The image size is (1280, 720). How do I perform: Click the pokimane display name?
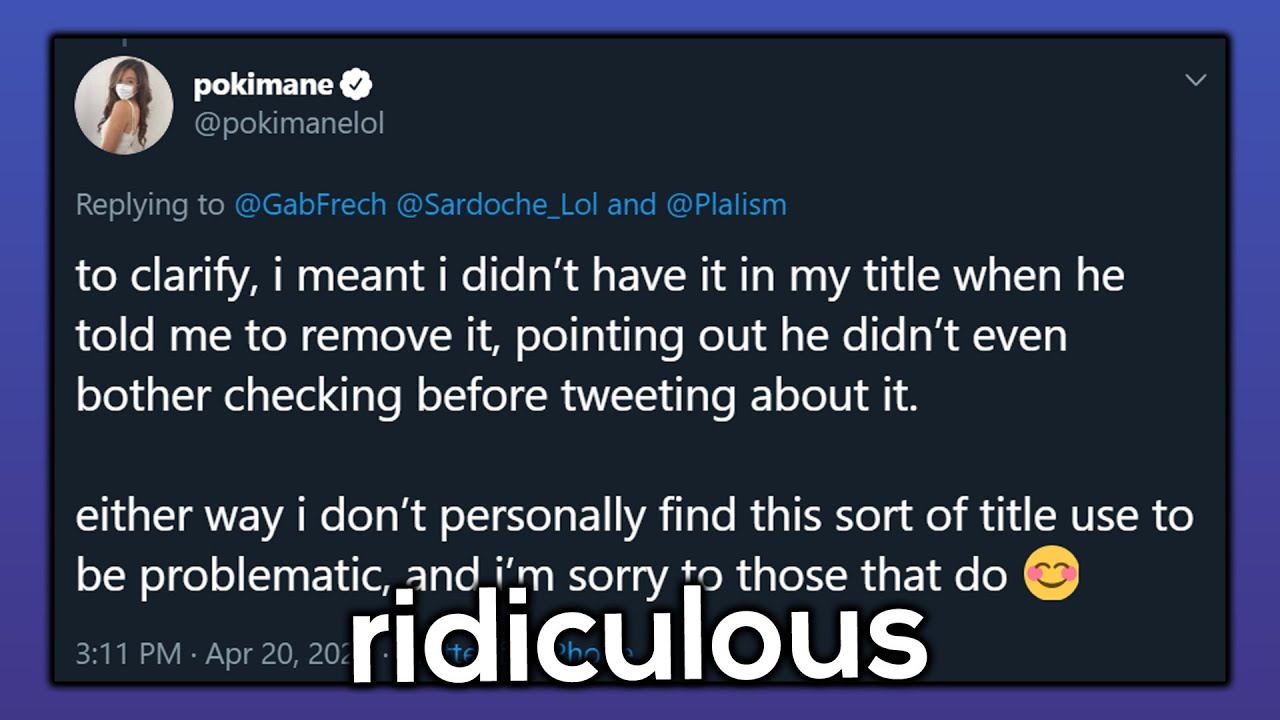tap(263, 86)
